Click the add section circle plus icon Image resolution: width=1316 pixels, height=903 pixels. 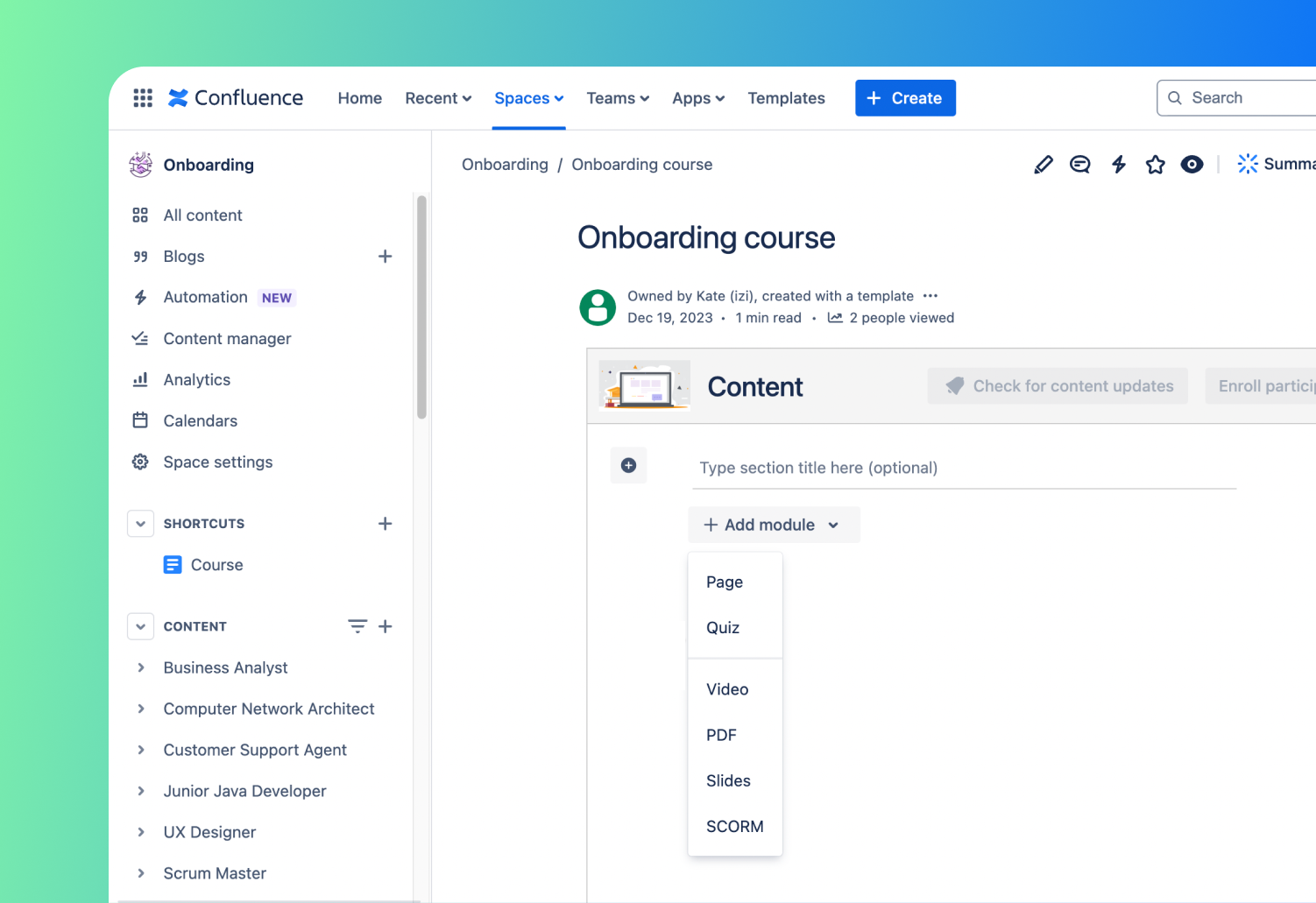(628, 465)
